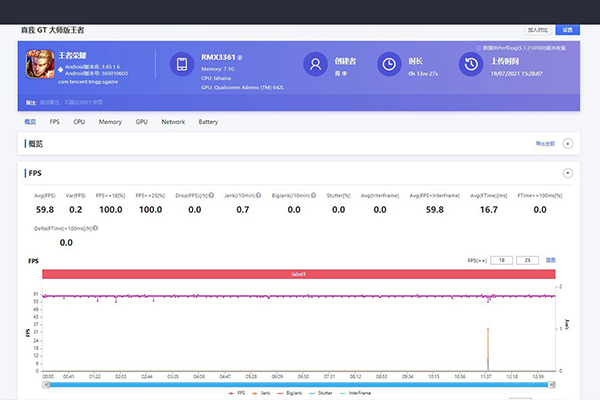Toggle the FPS series in chart legend
The width and height of the screenshot is (600, 400).
(236, 393)
